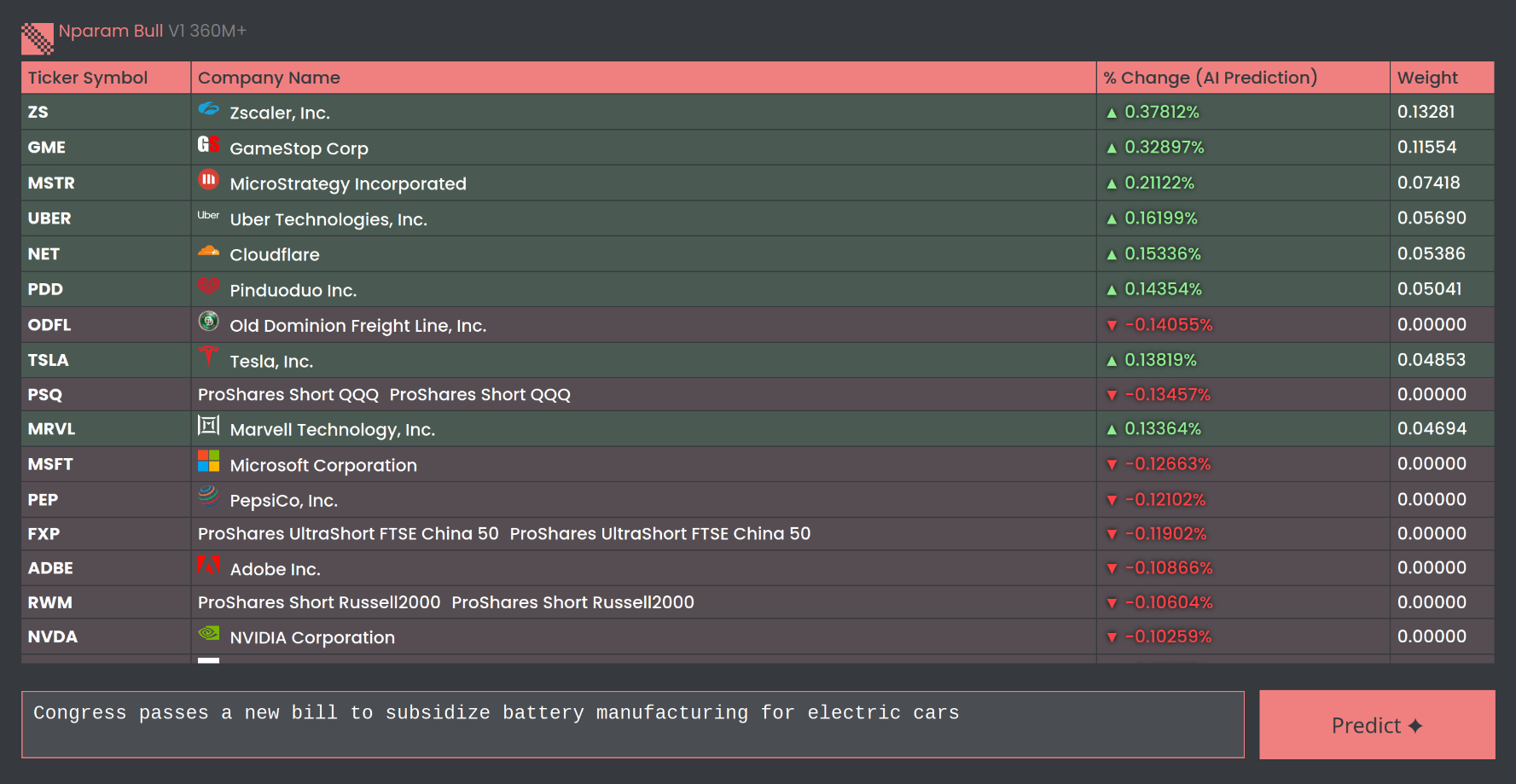Click company name Uber Technologies, Inc.
The width and height of the screenshot is (1516, 784).
click(328, 219)
